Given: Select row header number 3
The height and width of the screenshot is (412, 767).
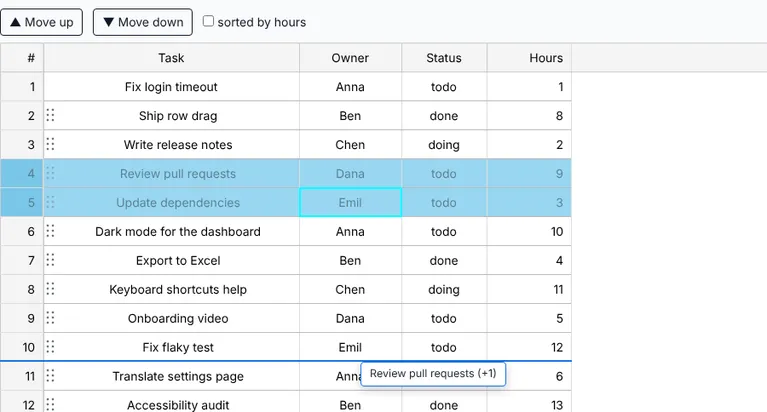Looking at the screenshot, I should pos(22,144).
